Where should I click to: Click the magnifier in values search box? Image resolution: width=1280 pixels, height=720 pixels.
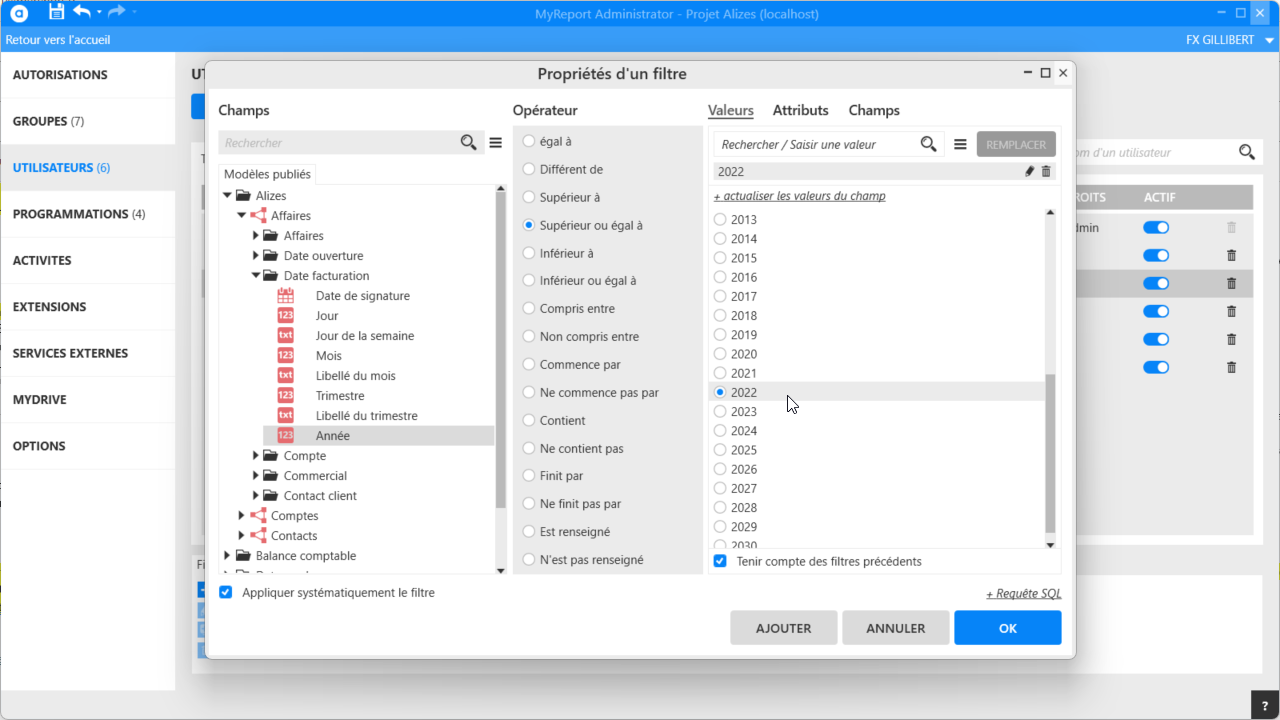pos(928,144)
